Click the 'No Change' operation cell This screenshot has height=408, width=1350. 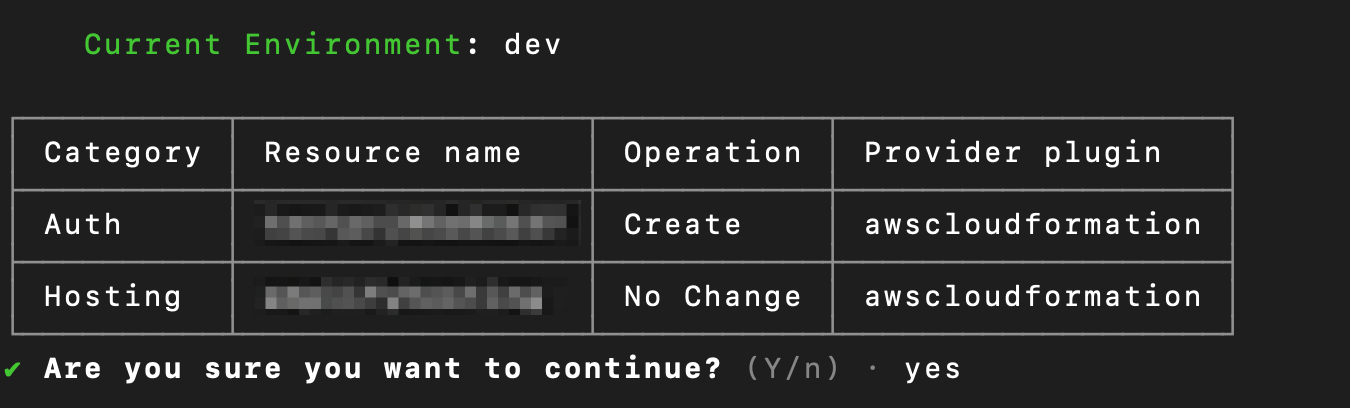[713, 297]
